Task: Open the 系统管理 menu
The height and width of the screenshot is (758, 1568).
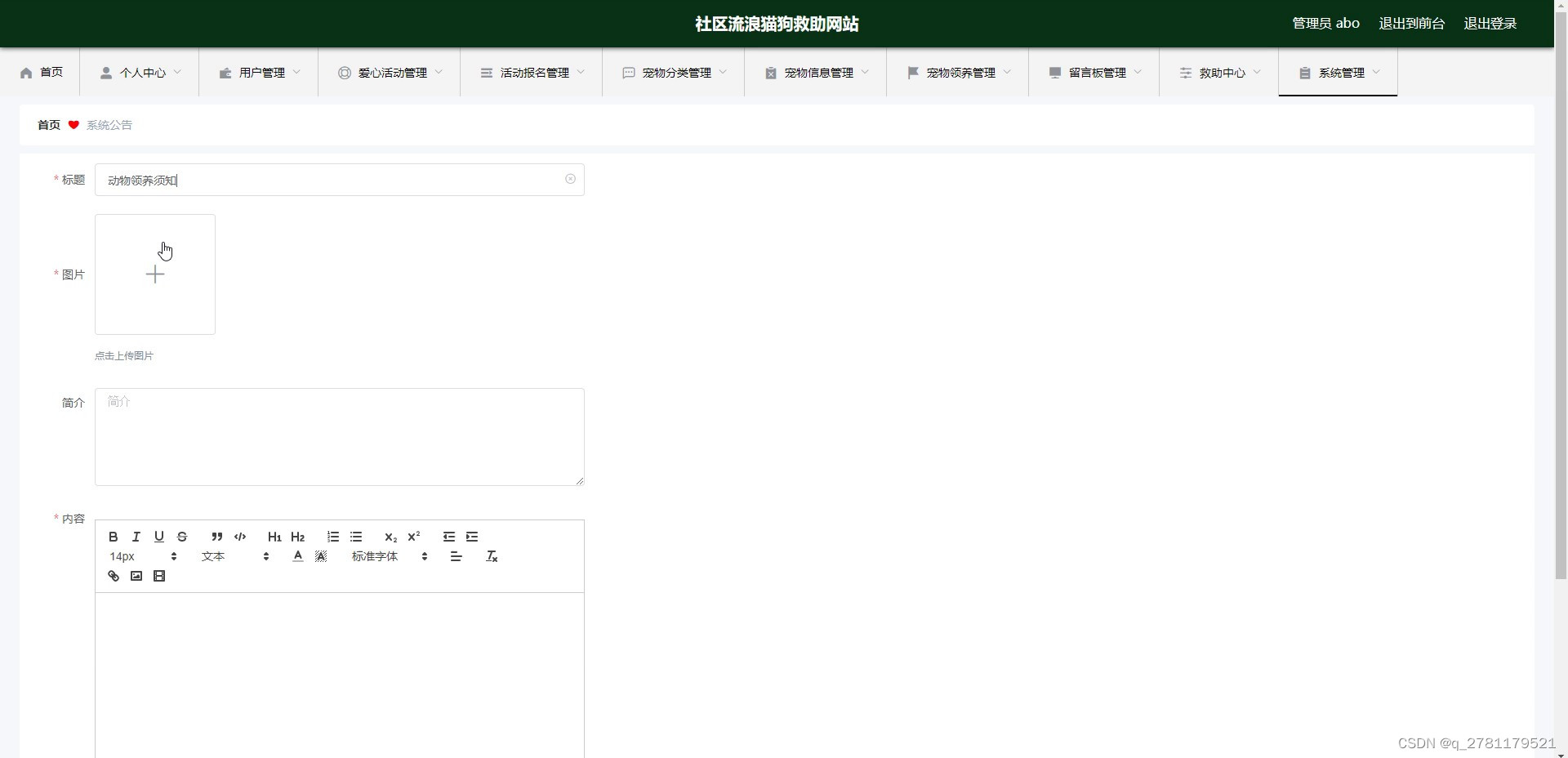Action: tap(1339, 73)
